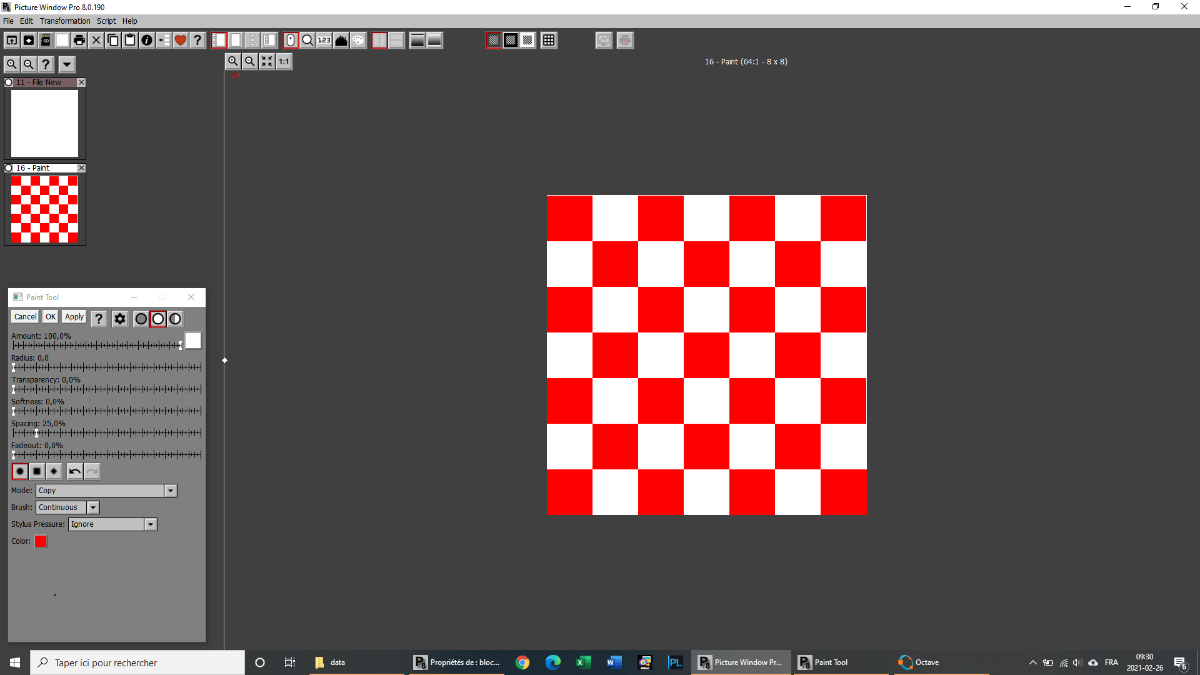Select the round brush shape
This screenshot has height=675, width=1200.
point(20,471)
